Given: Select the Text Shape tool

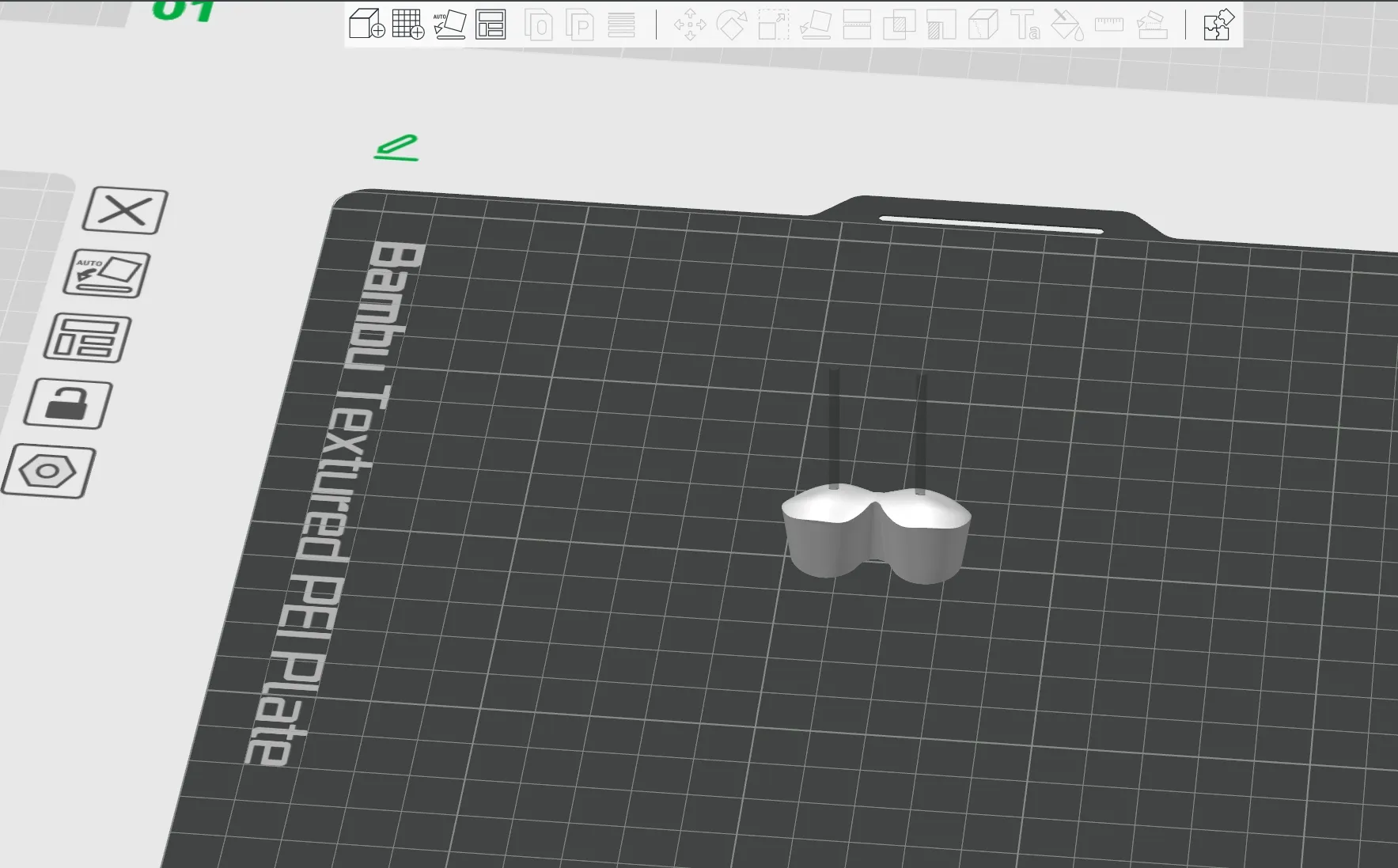Looking at the screenshot, I should [1025, 25].
